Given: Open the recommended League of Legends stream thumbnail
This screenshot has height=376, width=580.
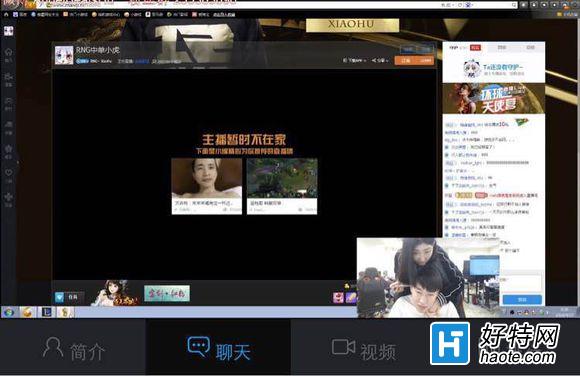Looking at the screenshot, I should tap(282, 186).
